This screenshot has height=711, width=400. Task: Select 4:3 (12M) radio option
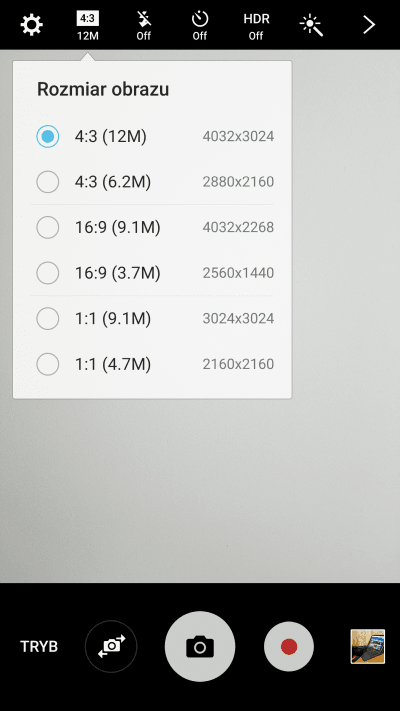[152, 136]
